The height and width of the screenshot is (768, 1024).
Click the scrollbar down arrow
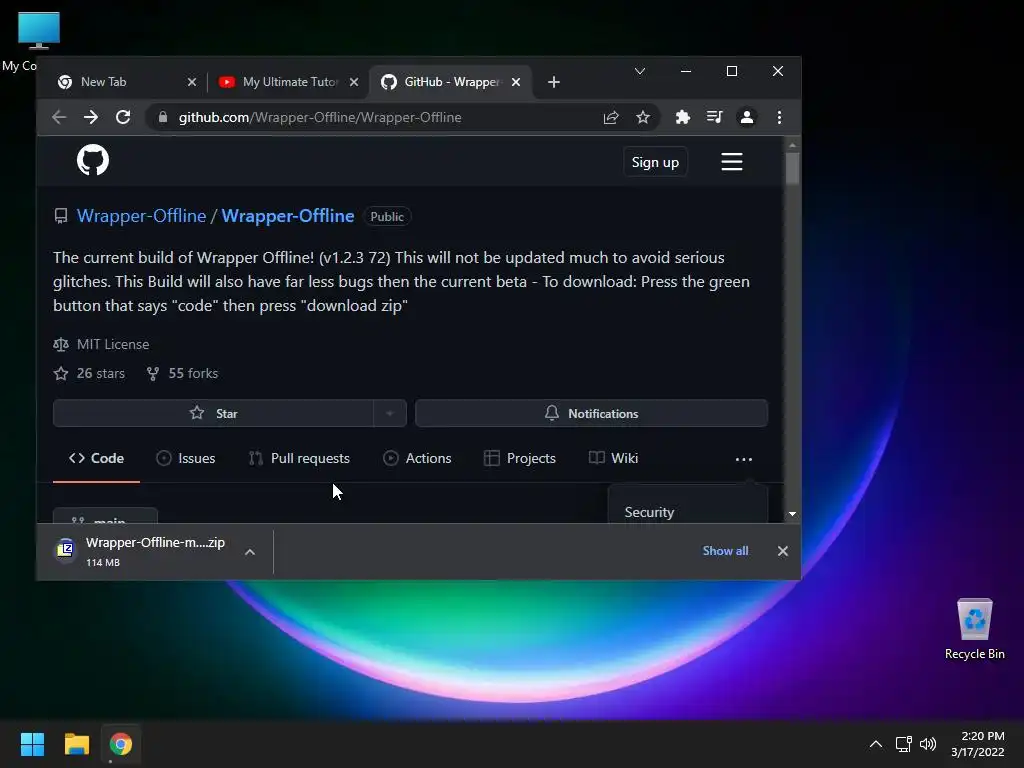tap(792, 515)
